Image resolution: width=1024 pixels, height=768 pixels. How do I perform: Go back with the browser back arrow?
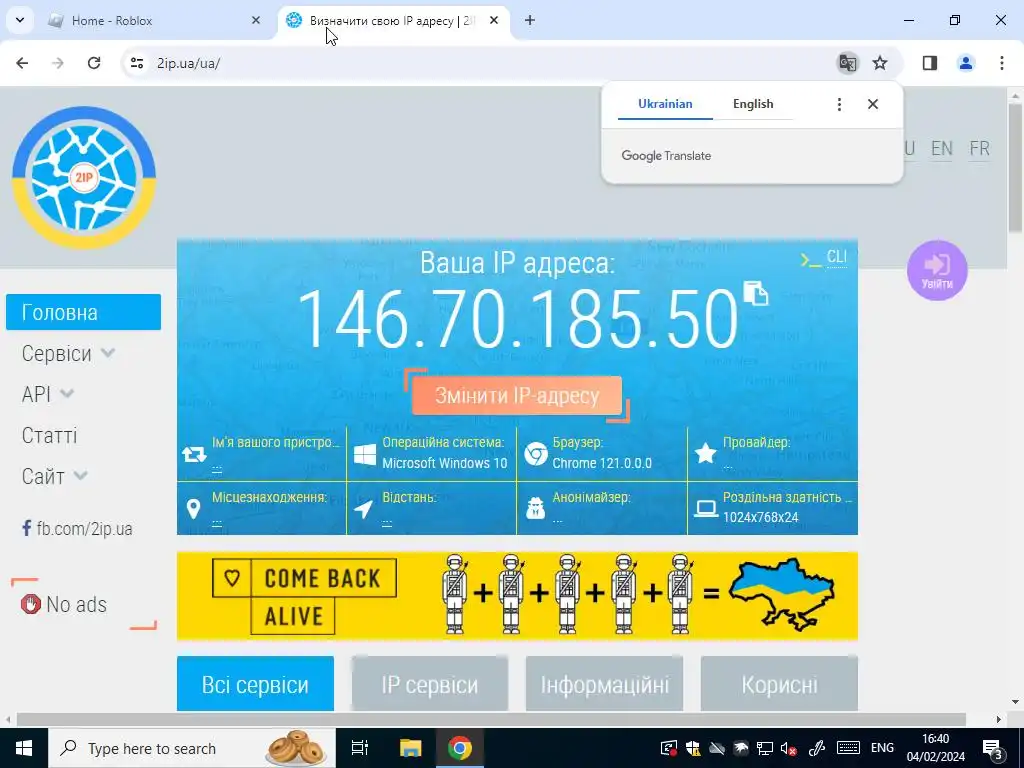point(22,63)
